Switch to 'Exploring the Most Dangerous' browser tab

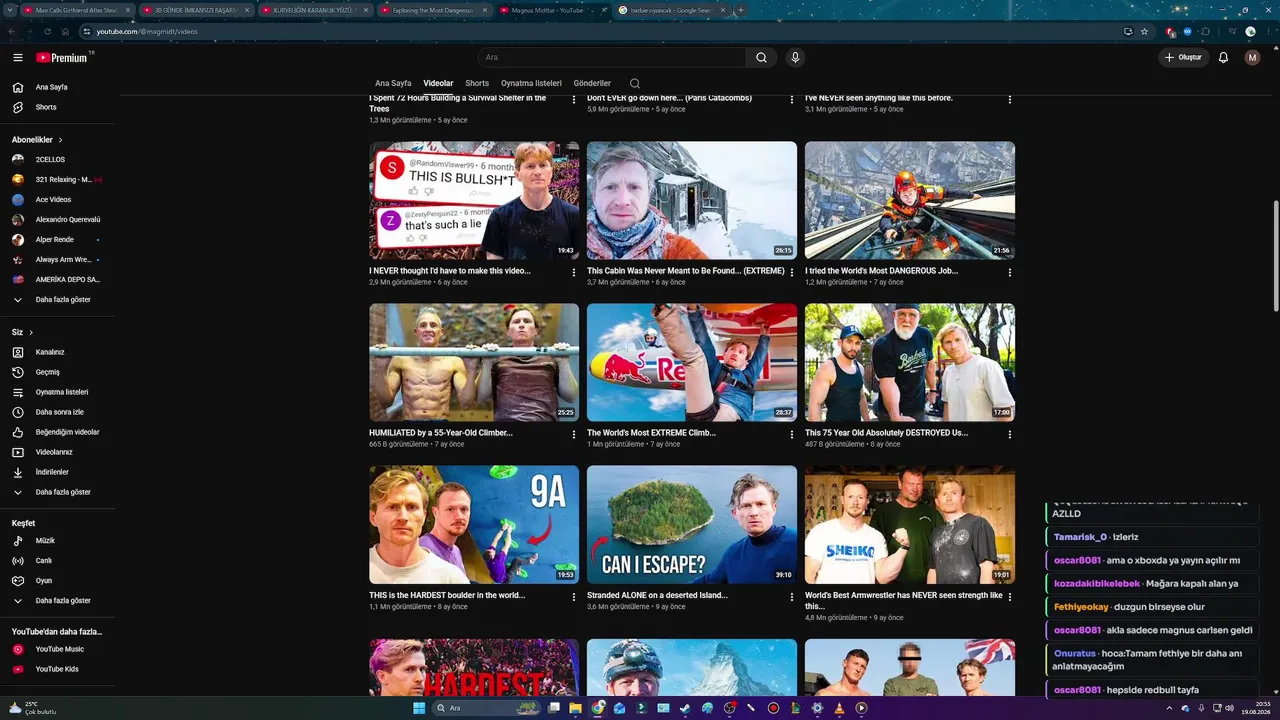click(435, 10)
